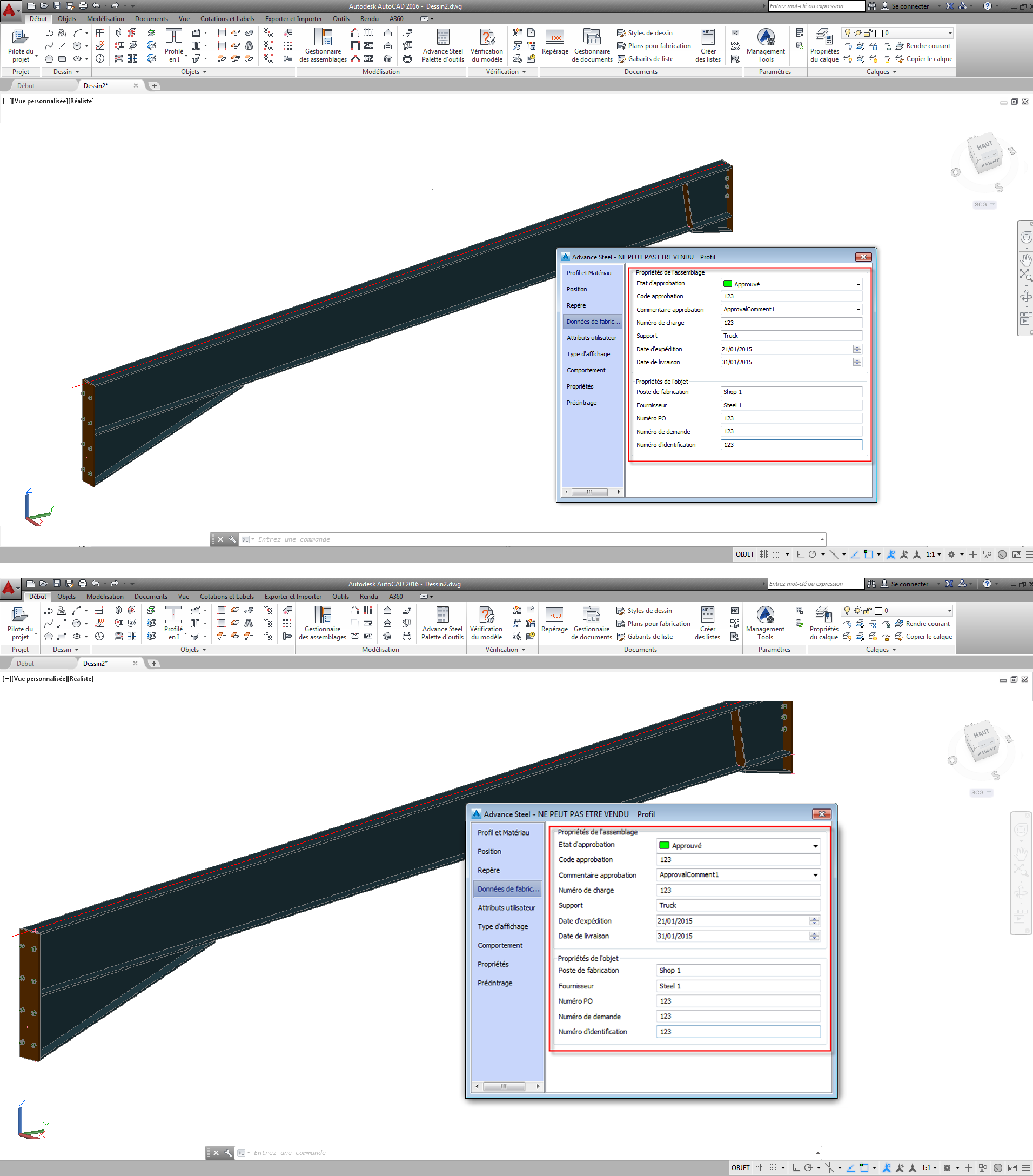This screenshot has height=1176, width=1033.
Task: Open Management Tools in upper screenshot
Action: (766, 45)
